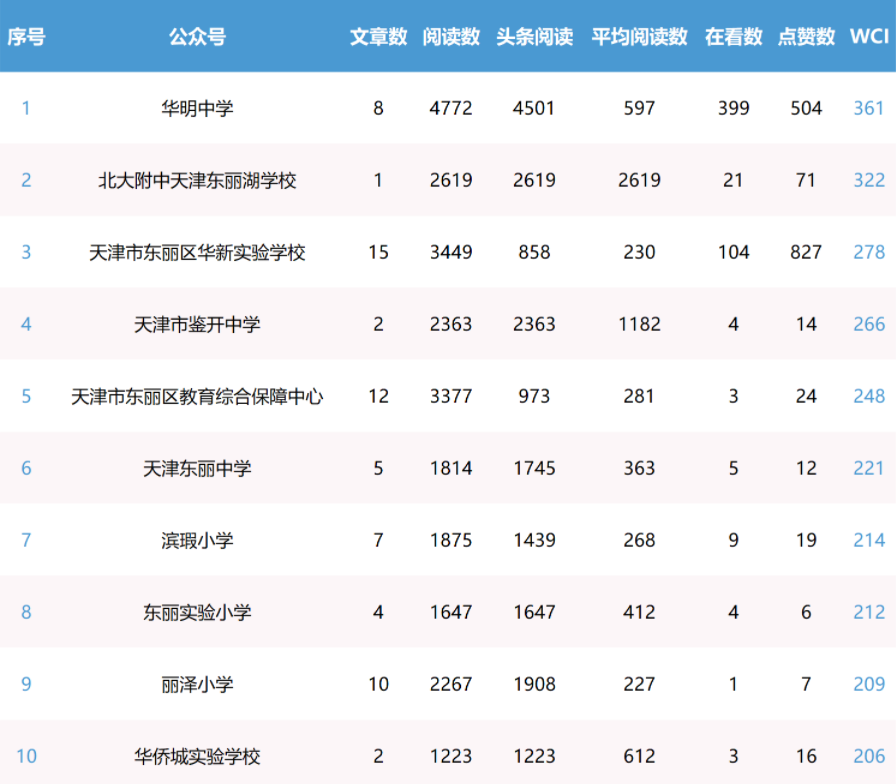This screenshot has width=896, height=784.
Task: Click 阅读数 value 3377
Action: coord(451,396)
